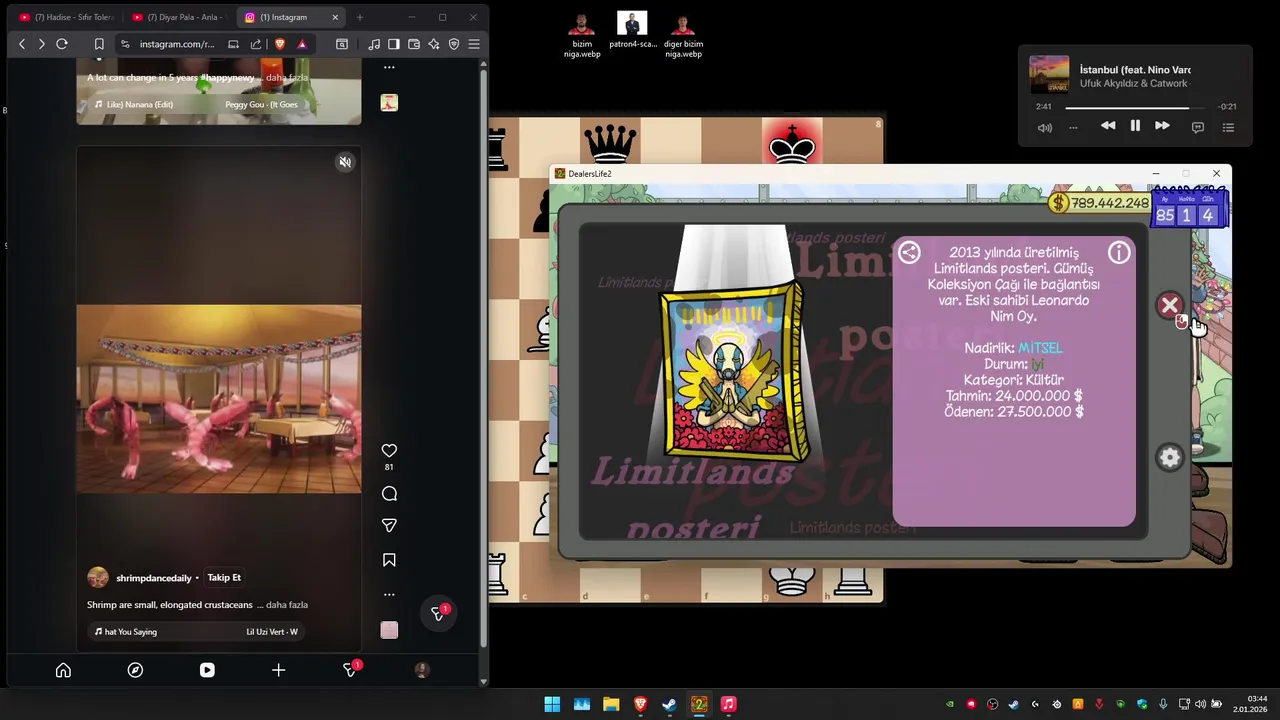Viewport: 1280px width, 720px height.
Task: Switch to the Hadise - Sıfır Tolerans tab
Action: (x=66, y=17)
